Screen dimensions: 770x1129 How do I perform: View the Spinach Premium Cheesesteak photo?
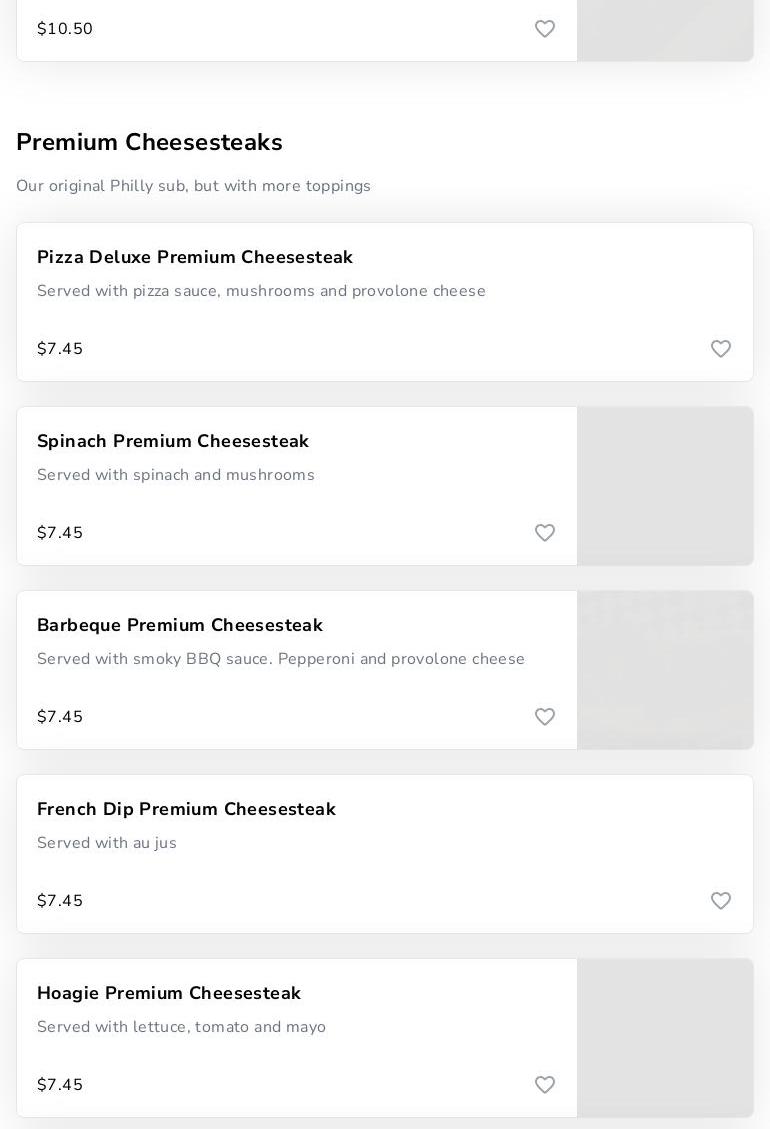coord(665,486)
